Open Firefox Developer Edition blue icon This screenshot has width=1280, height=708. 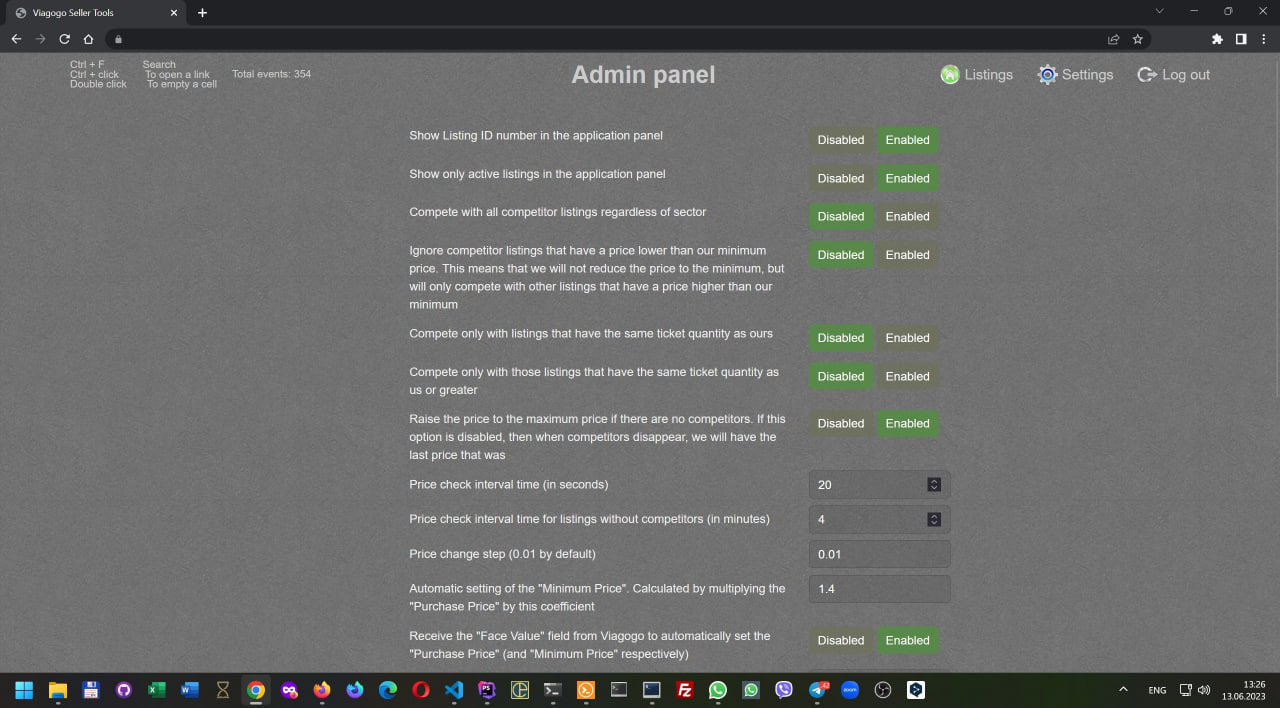coord(354,690)
